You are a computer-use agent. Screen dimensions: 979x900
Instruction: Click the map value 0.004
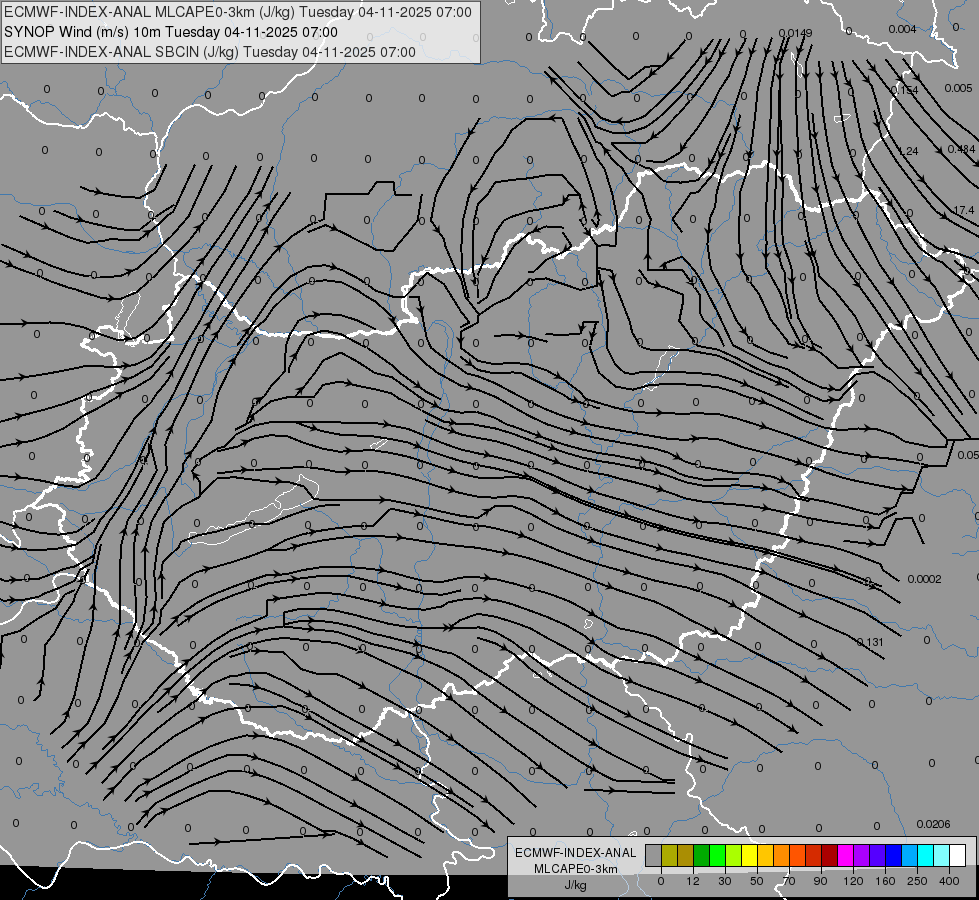[x=902, y=29]
